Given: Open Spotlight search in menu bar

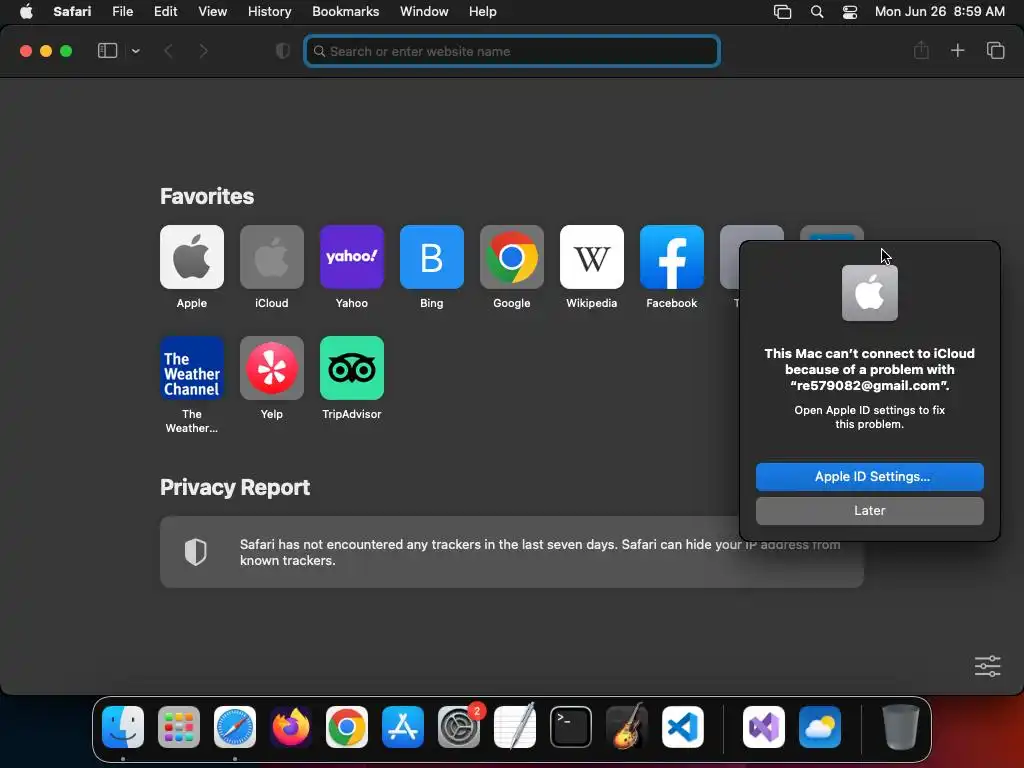Looking at the screenshot, I should 816,12.
